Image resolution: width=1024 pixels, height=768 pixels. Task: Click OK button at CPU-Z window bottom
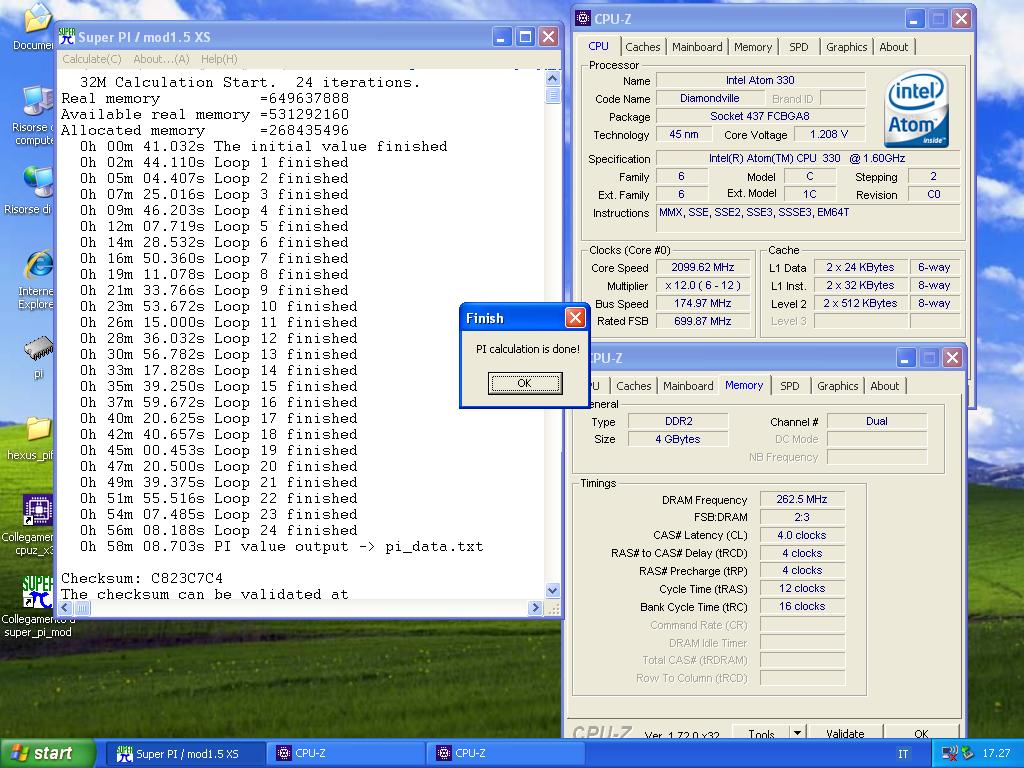pos(921,733)
